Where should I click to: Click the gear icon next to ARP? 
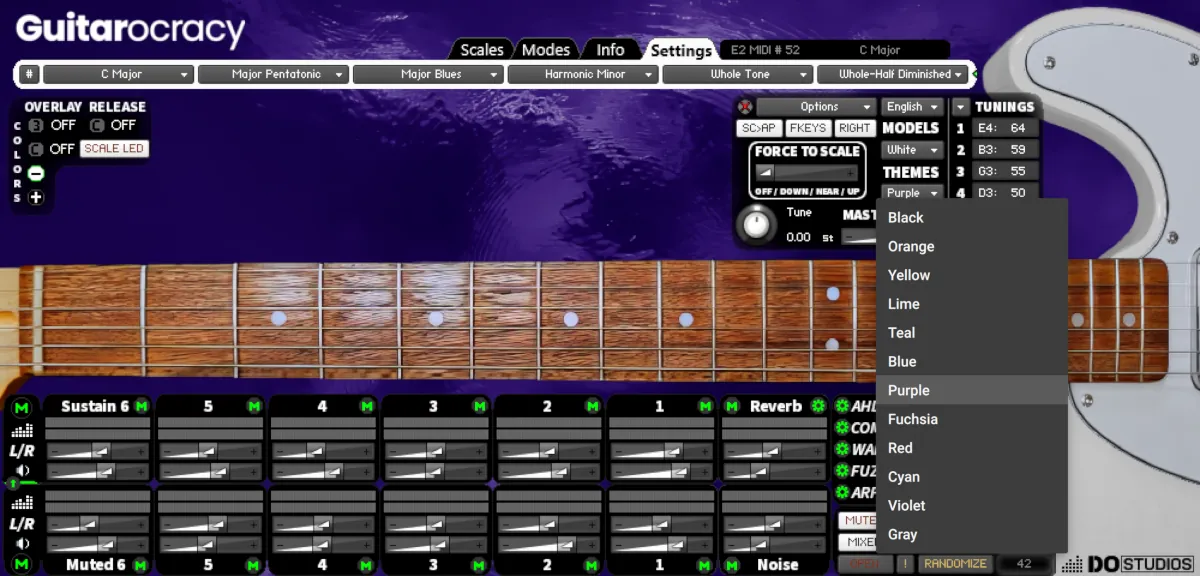[841, 492]
